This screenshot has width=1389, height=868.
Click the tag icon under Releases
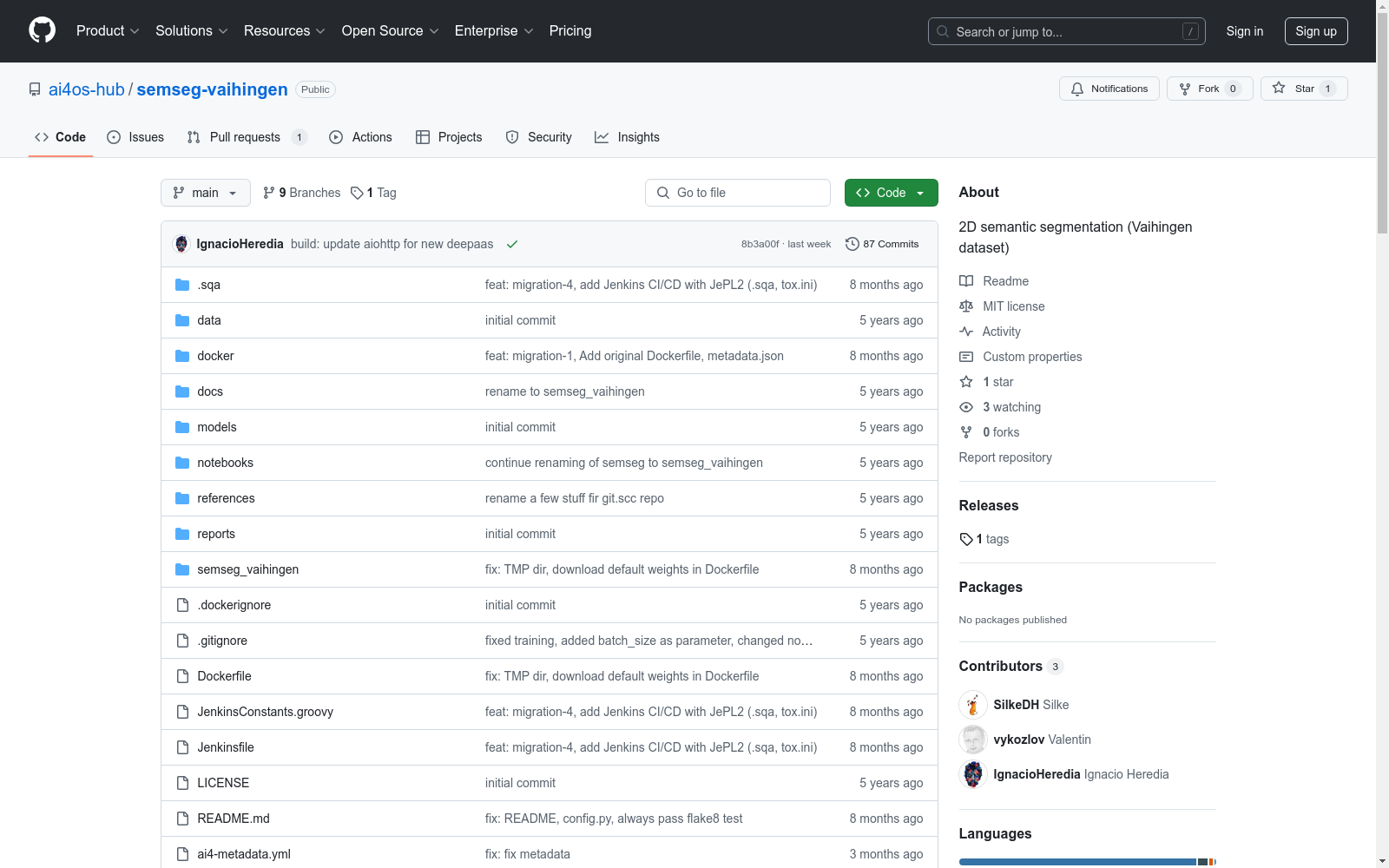click(966, 539)
